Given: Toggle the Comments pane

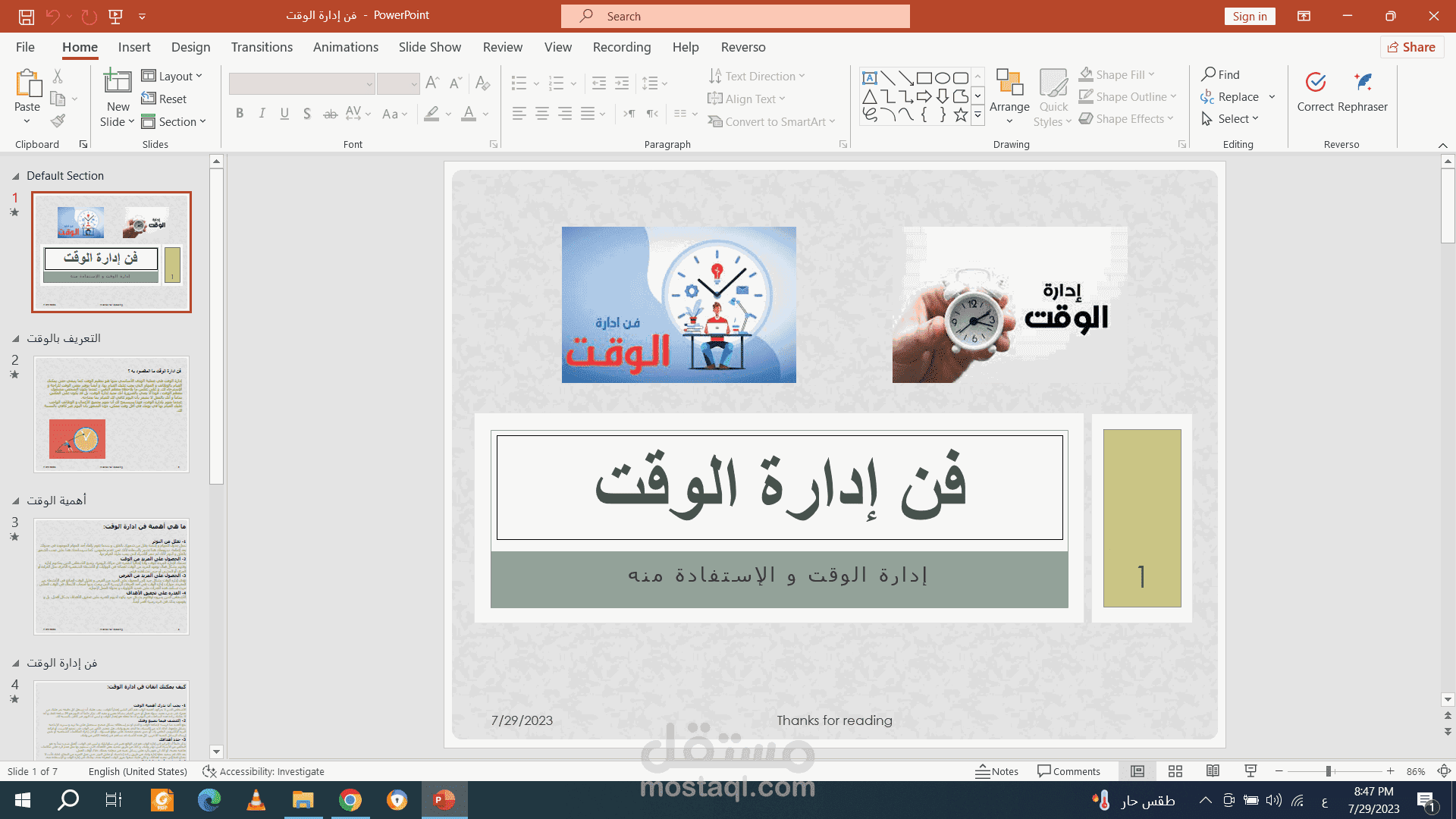Looking at the screenshot, I should coord(1068,771).
